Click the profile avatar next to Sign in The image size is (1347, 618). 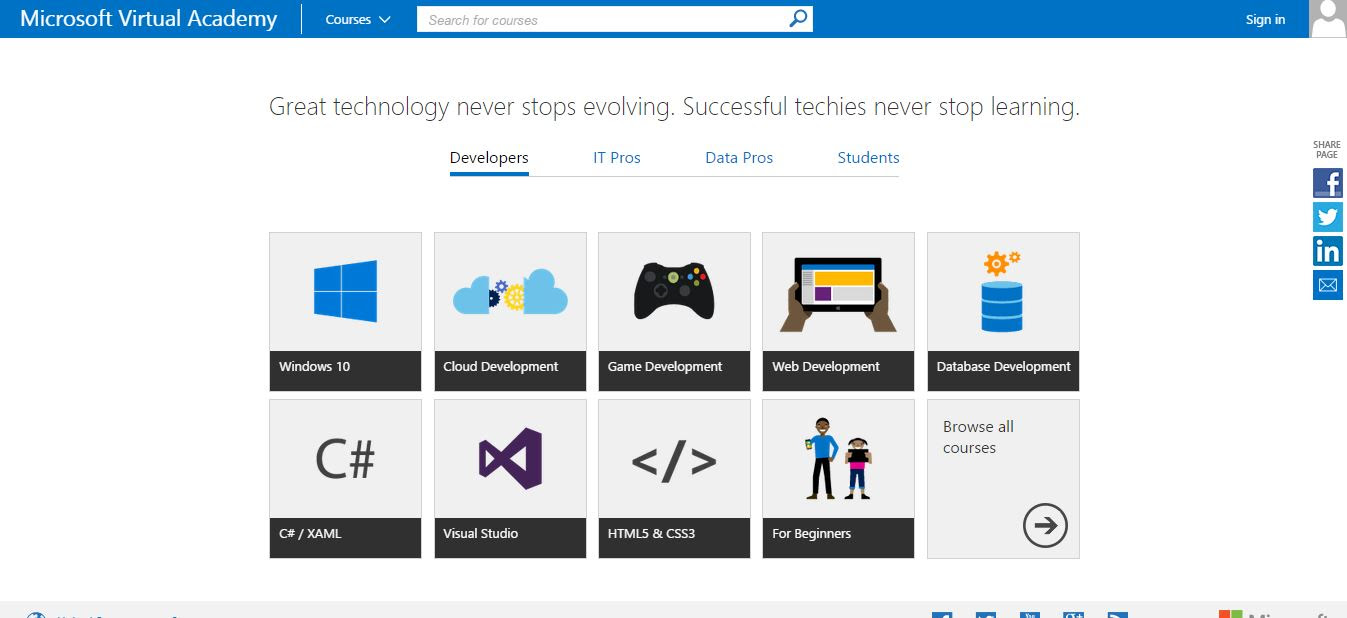click(x=1327, y=18)
